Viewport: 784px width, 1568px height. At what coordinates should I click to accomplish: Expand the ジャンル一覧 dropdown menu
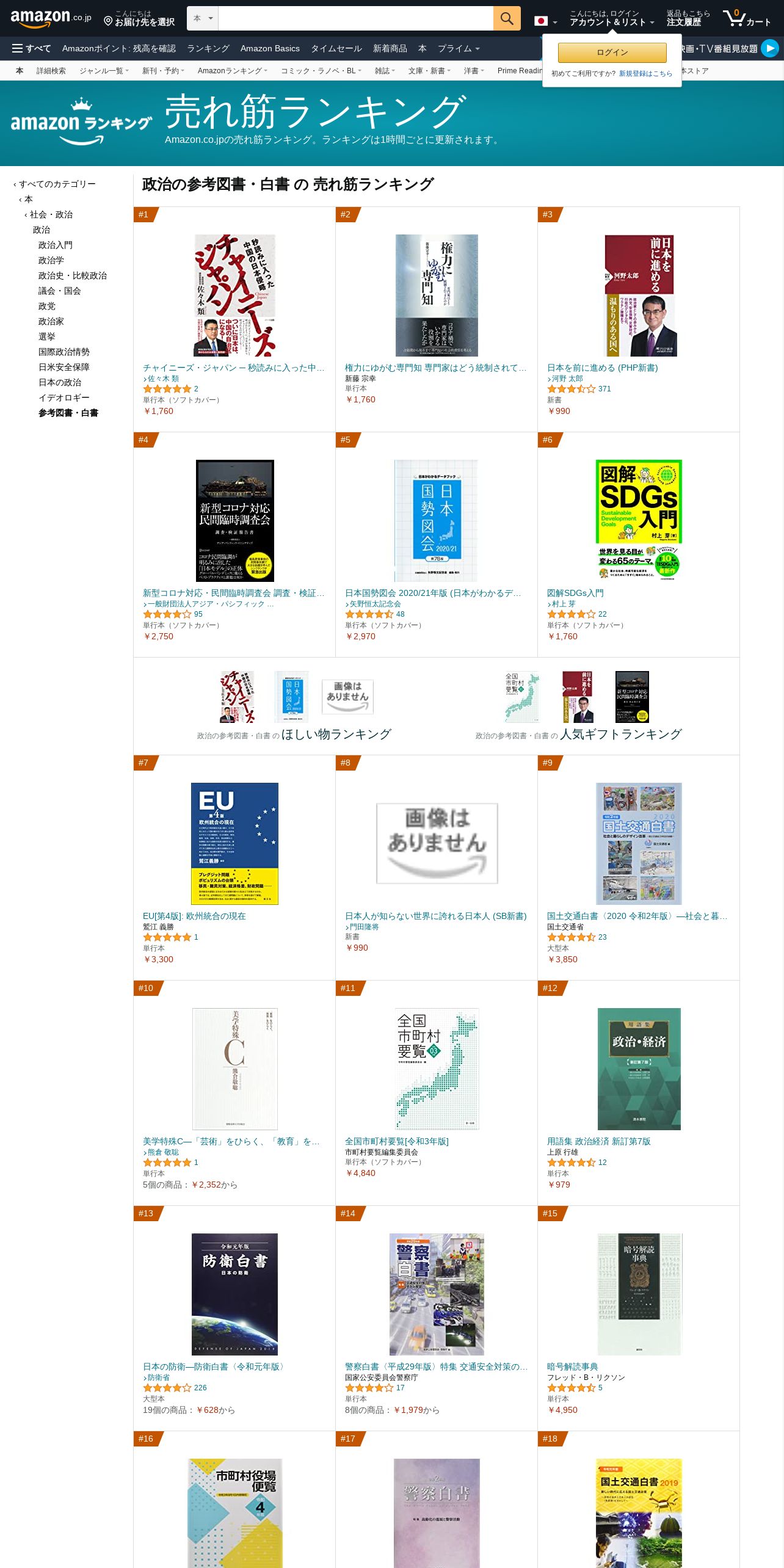[x=104, y=71]
